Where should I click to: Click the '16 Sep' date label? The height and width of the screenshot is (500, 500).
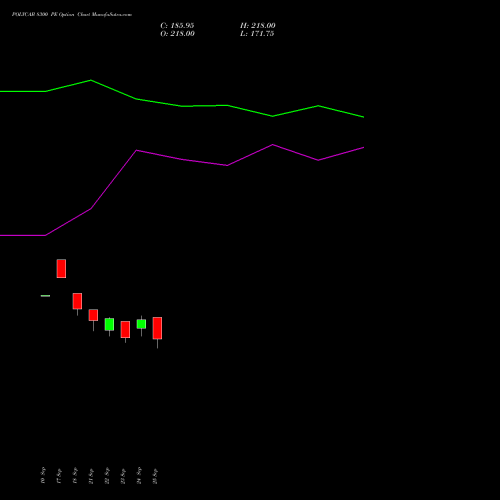[x=43, y=475]
